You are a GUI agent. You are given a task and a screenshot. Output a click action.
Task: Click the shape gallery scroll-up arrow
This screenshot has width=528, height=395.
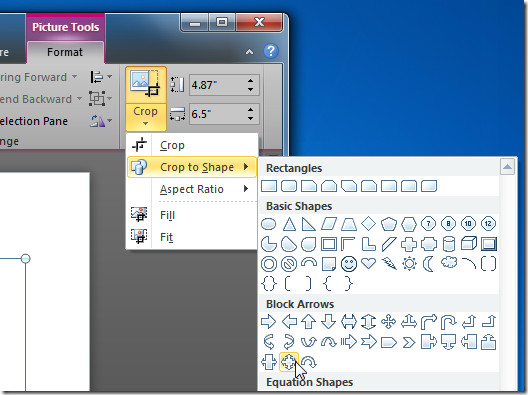tap(507, 167)
